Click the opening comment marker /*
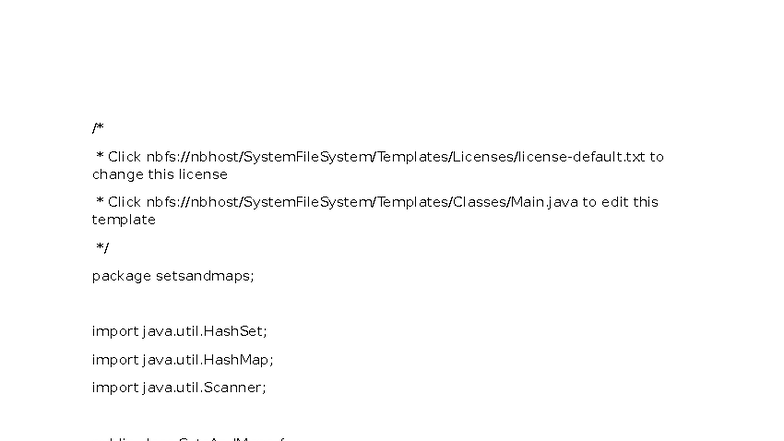784x441 pixels. (x=97, y=128)
